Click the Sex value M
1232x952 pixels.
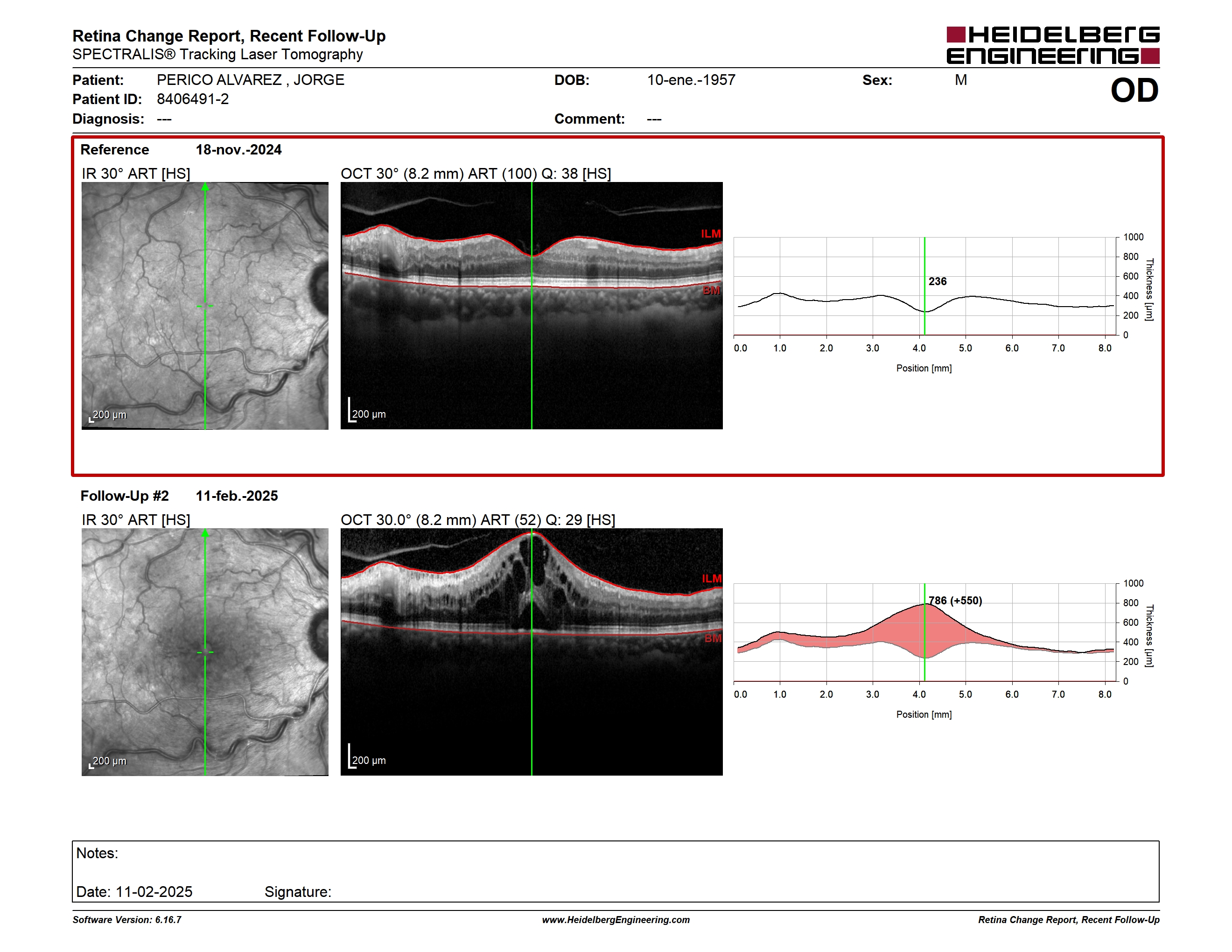pyautogui.click(x=961, y=80)
